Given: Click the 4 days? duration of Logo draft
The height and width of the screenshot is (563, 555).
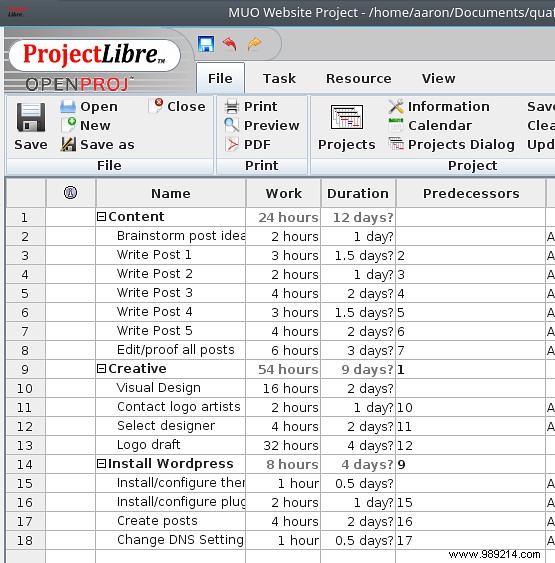Looking at the screenshot, I should pos(358,445).
